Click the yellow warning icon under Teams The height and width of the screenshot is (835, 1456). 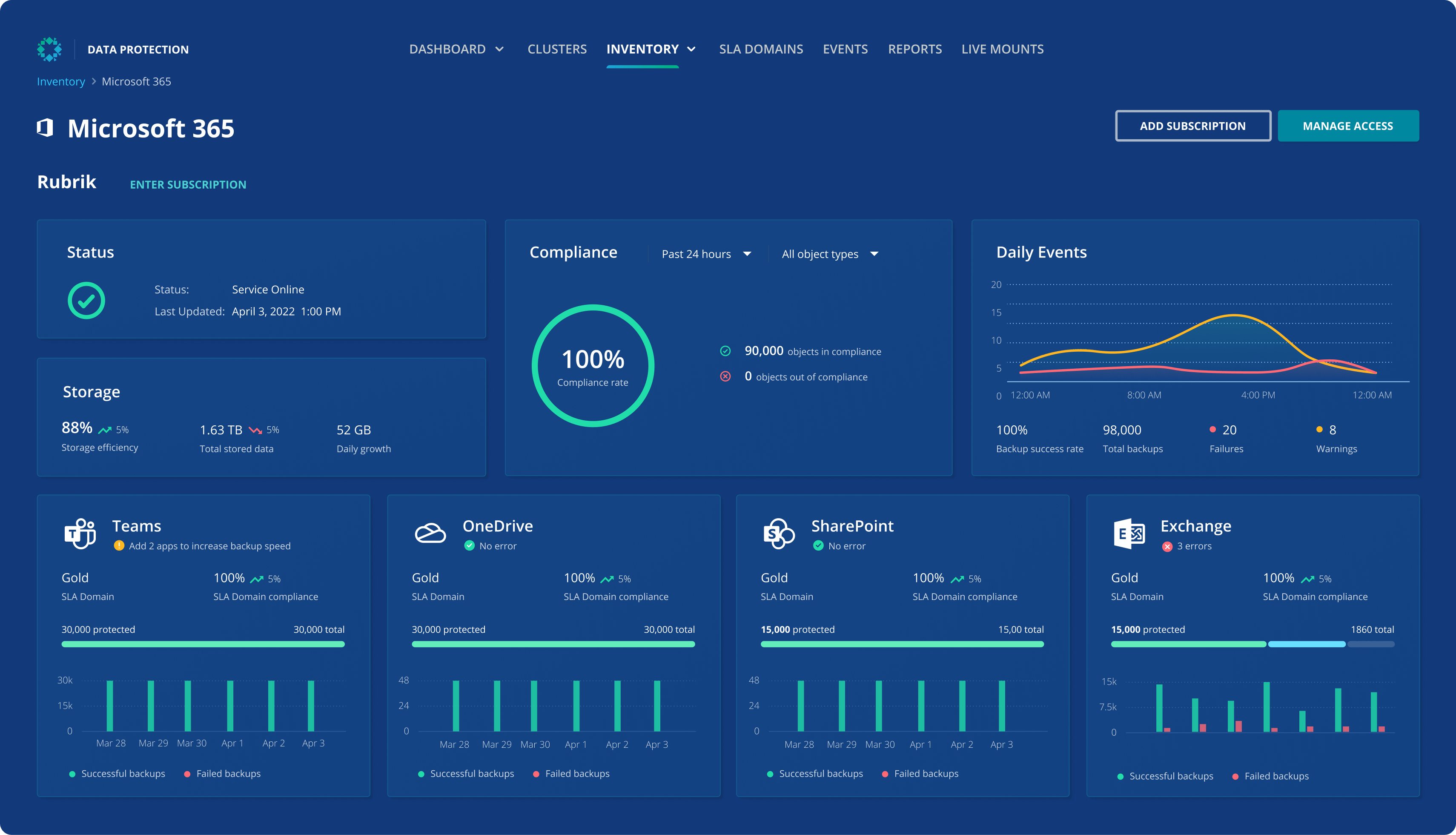[119, 545]
